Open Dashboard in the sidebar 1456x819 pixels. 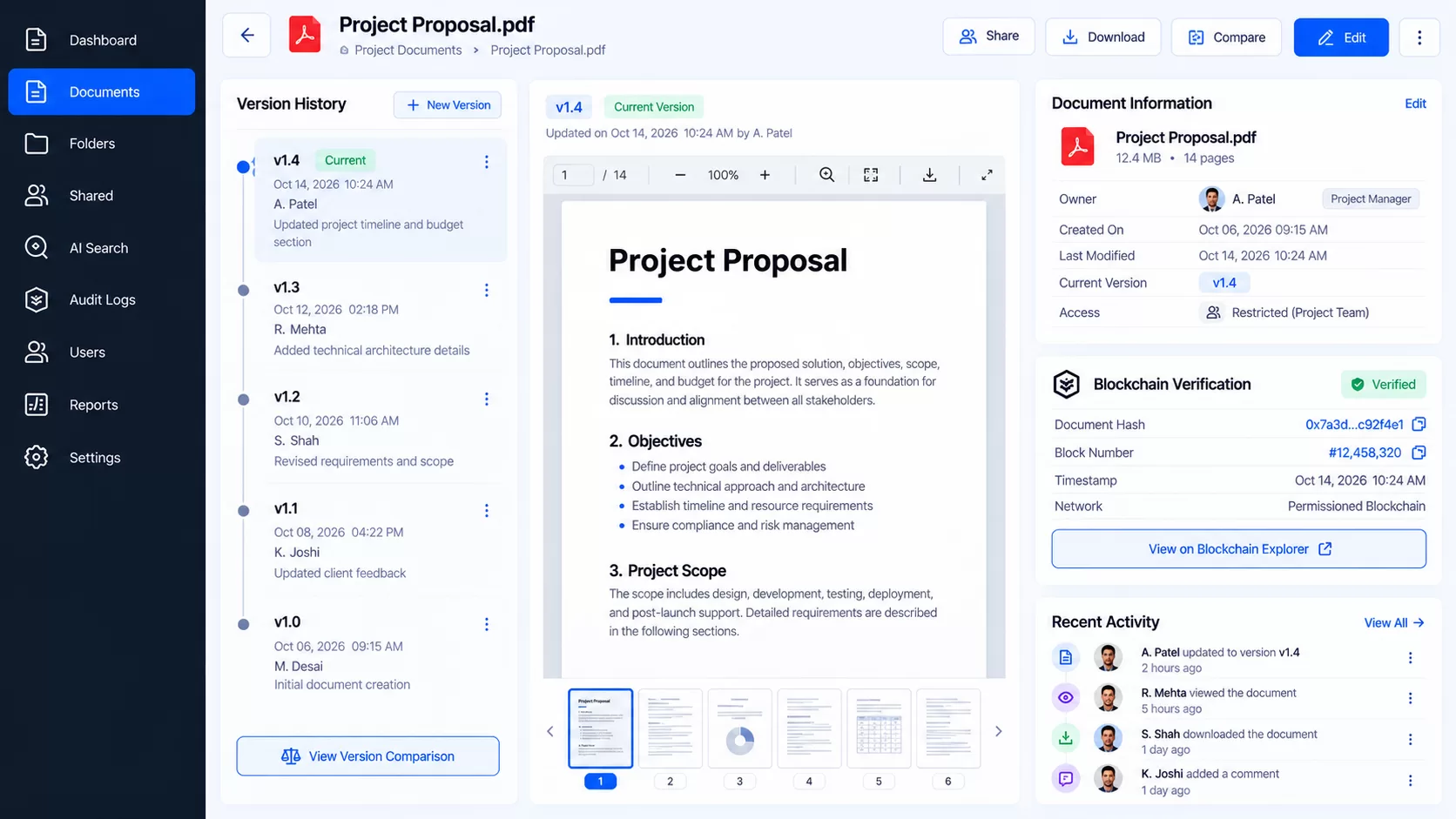click(102, 40)
